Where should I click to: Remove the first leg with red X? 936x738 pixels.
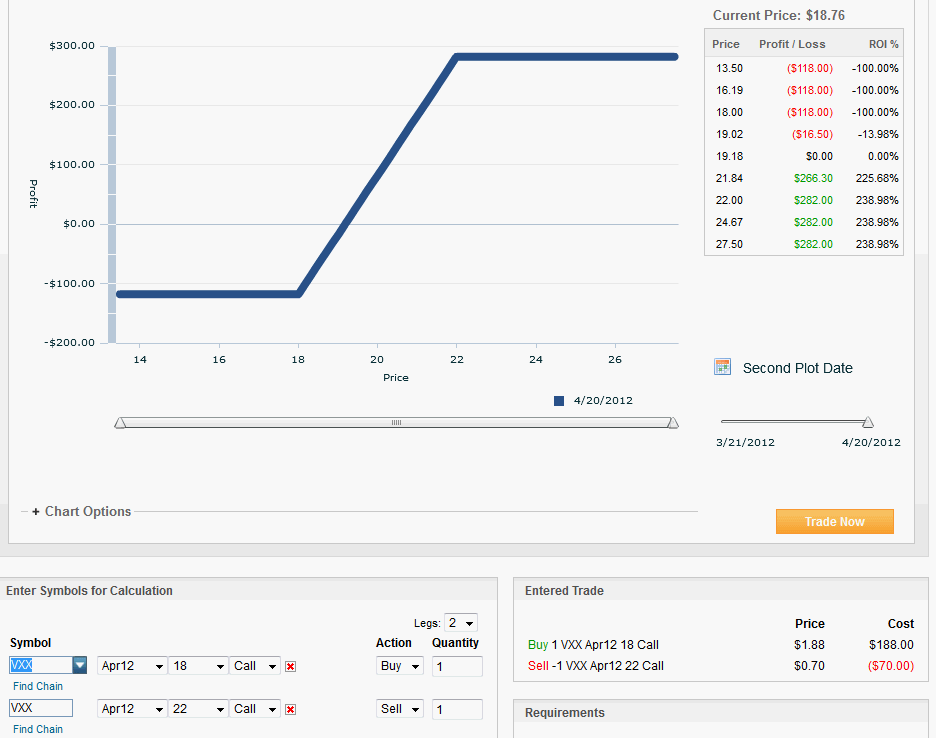tap(291, 666)
